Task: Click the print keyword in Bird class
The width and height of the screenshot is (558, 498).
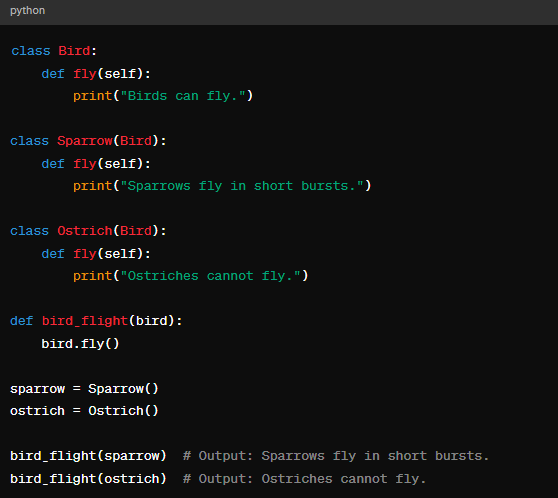Action: pos(93,96)
